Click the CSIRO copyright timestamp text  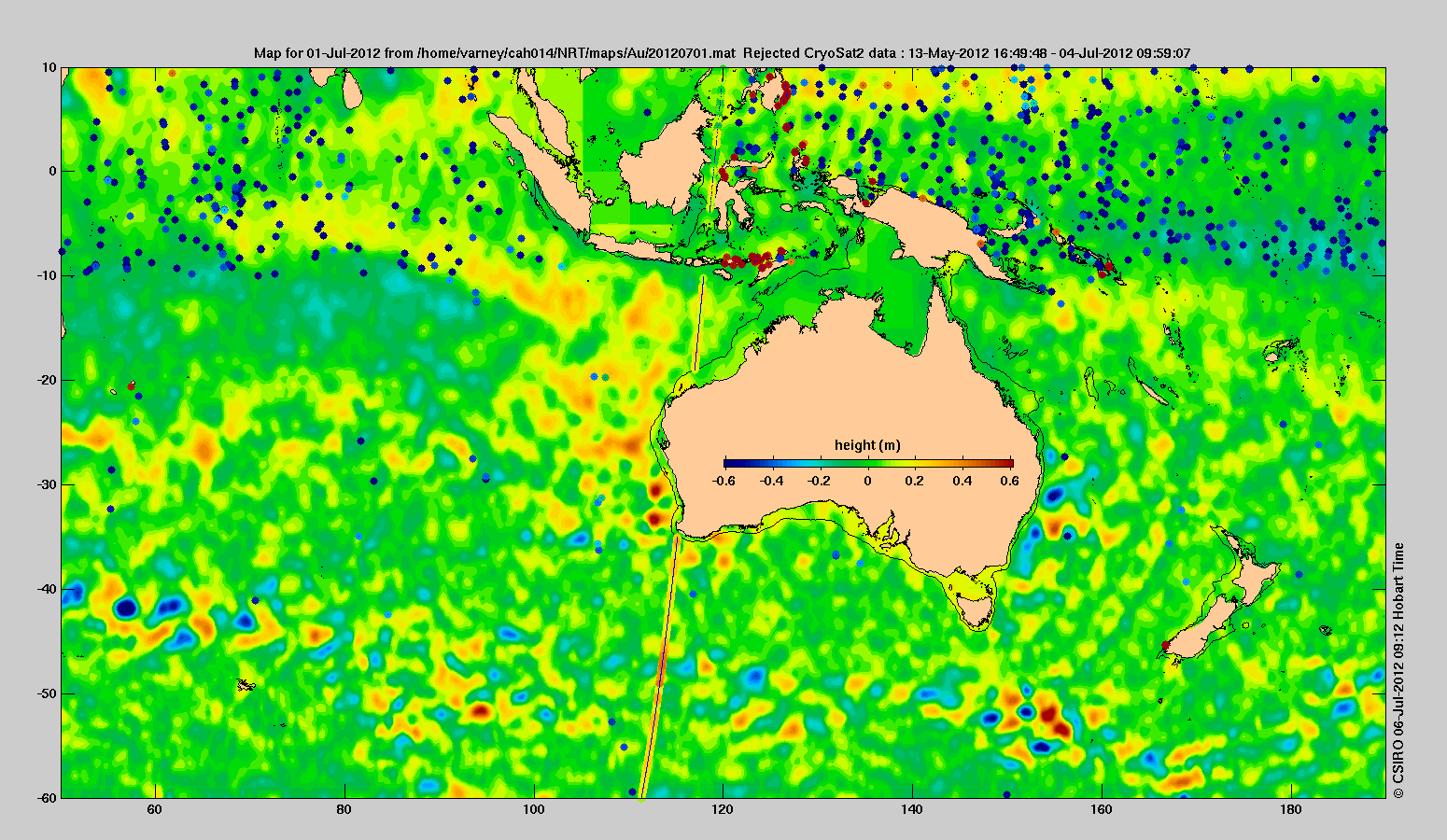click(x=1398, y=670)
